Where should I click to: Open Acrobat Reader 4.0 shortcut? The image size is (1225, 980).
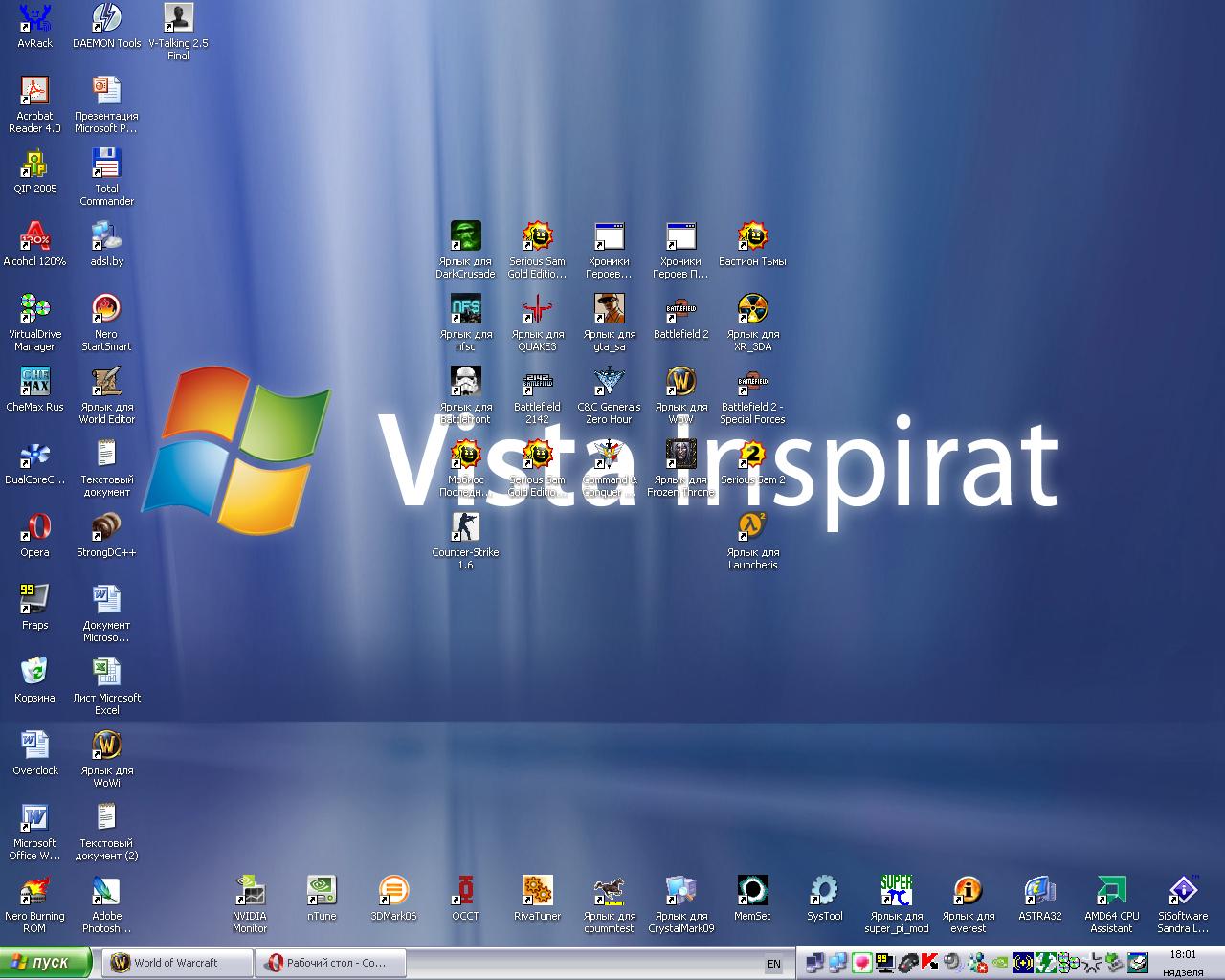coord(34,90)
